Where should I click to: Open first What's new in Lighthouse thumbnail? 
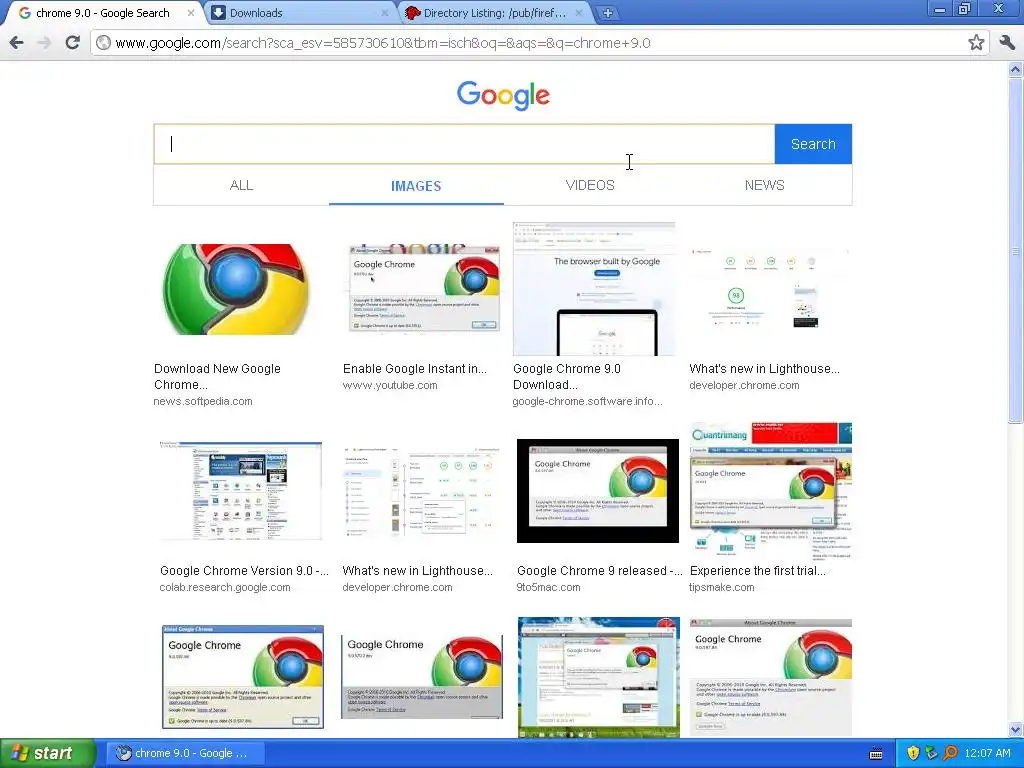point(770,289)
